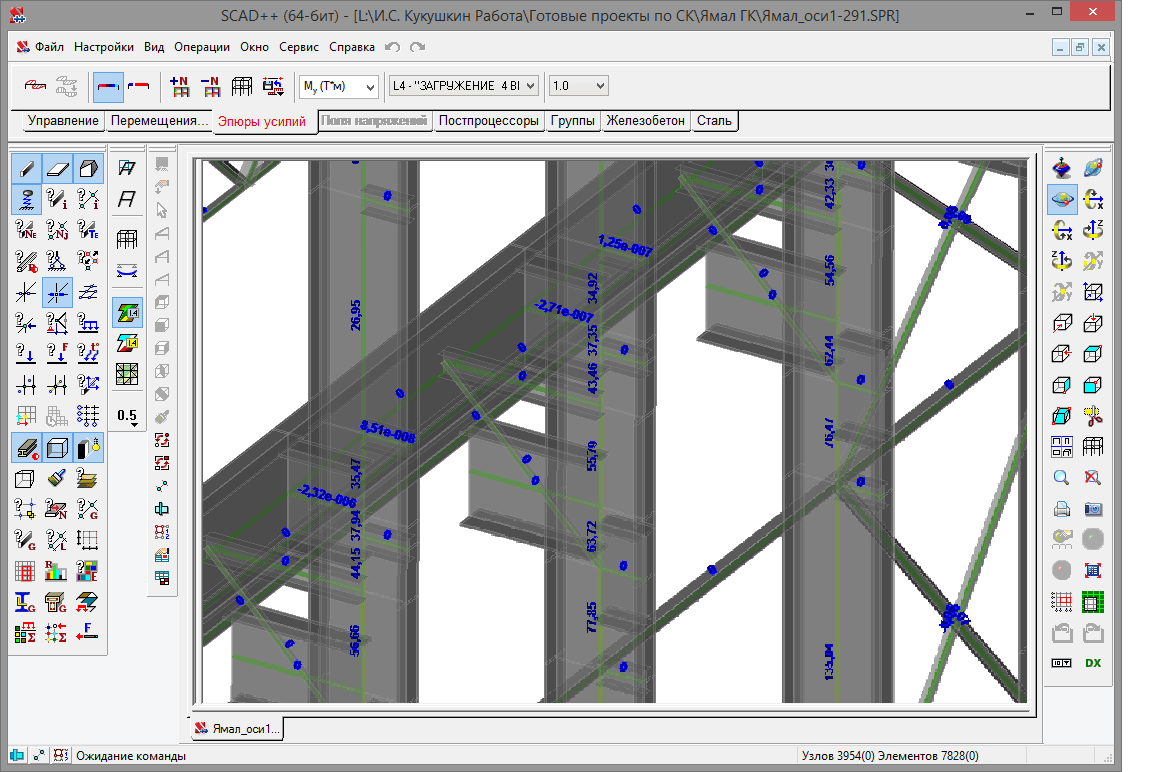Image resolution: width=1152 pixels, height=772 pixels.
Task: Select the Ямал_оси1 document tab at bottom
Action: [238, 729]
